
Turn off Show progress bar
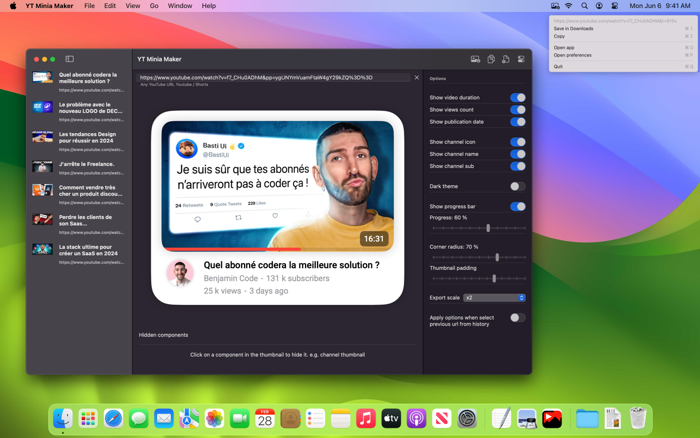518,206
